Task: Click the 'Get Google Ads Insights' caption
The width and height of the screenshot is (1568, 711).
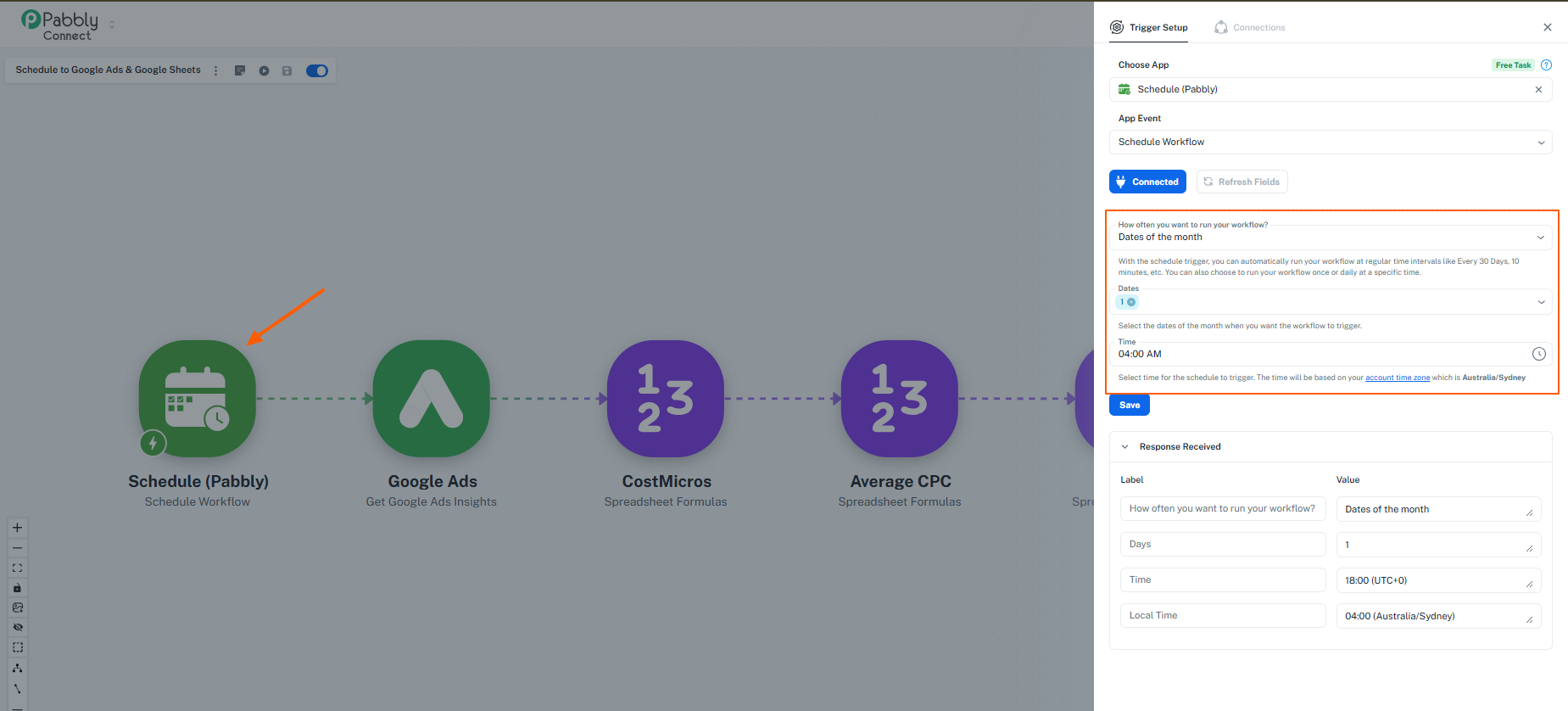Action: pyautogui.click(x=432, y=501)
